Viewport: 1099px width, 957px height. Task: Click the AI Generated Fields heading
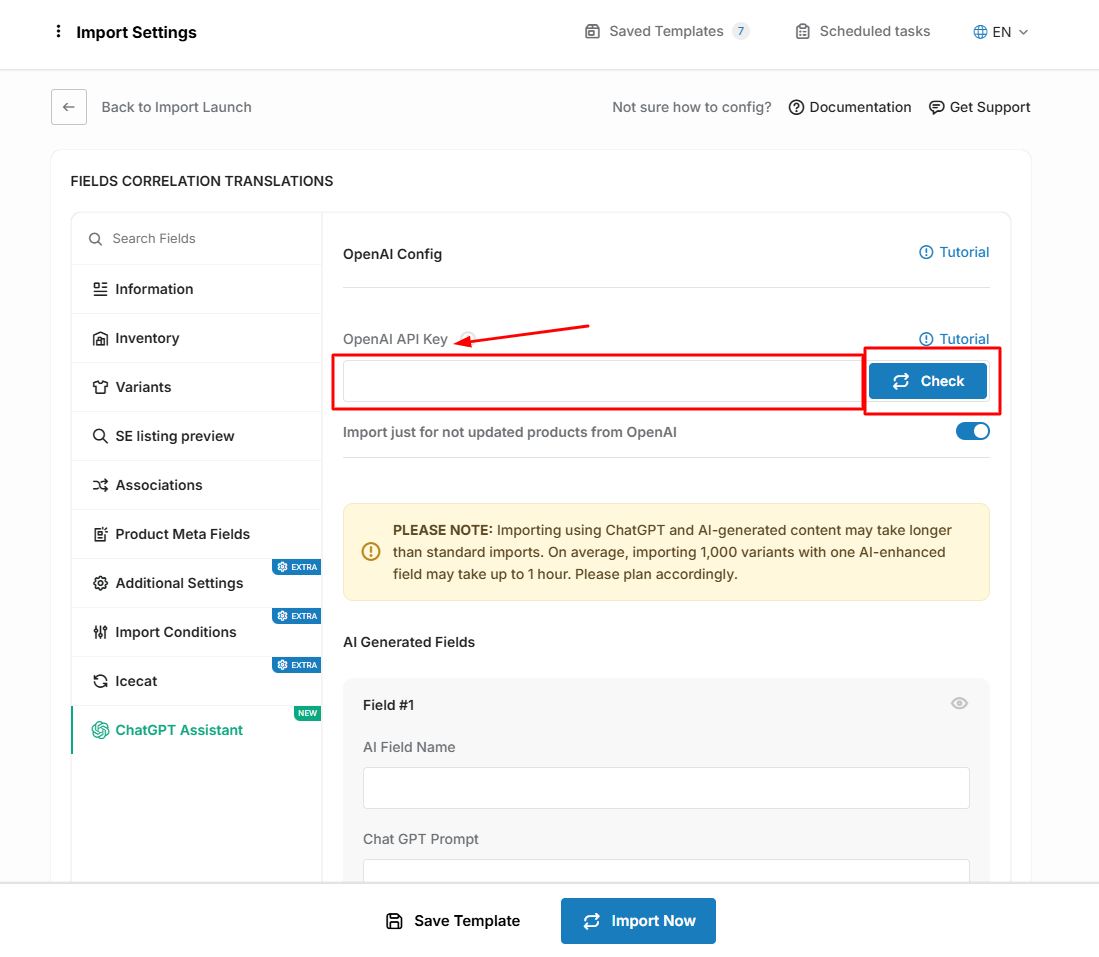409,642
